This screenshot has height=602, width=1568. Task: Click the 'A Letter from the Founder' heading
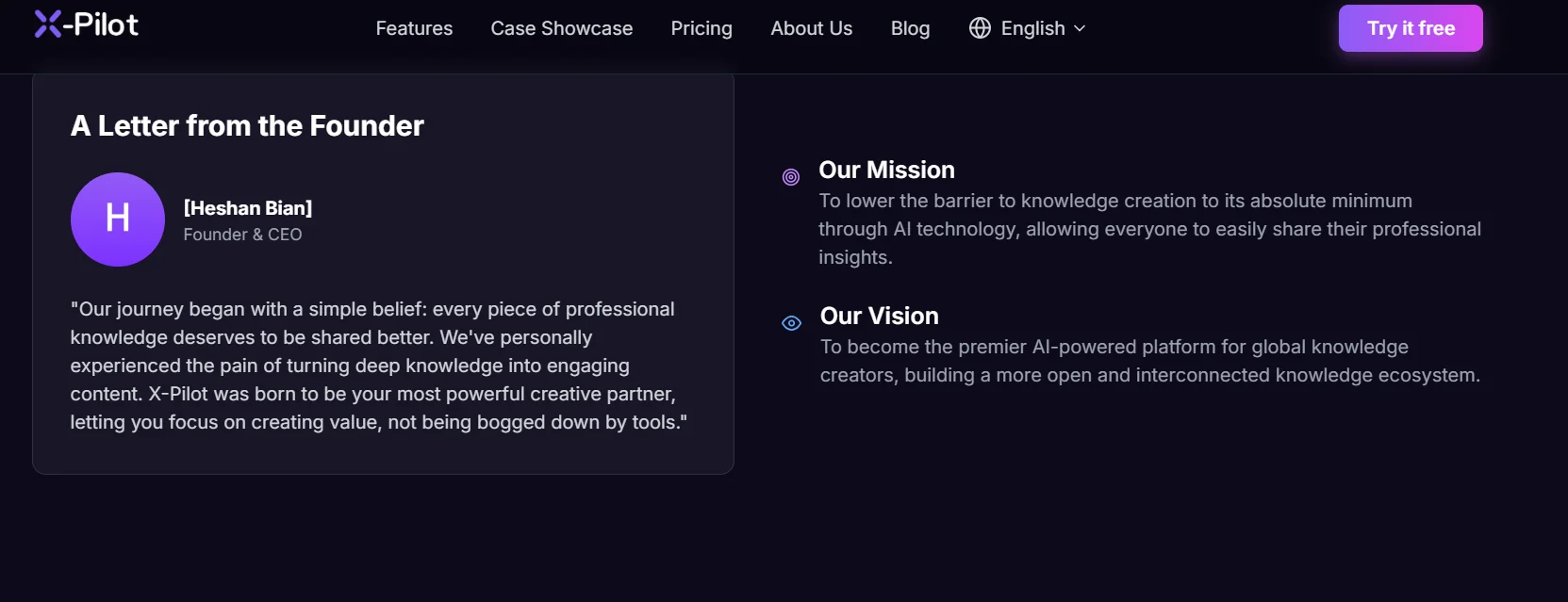(247, 126)
